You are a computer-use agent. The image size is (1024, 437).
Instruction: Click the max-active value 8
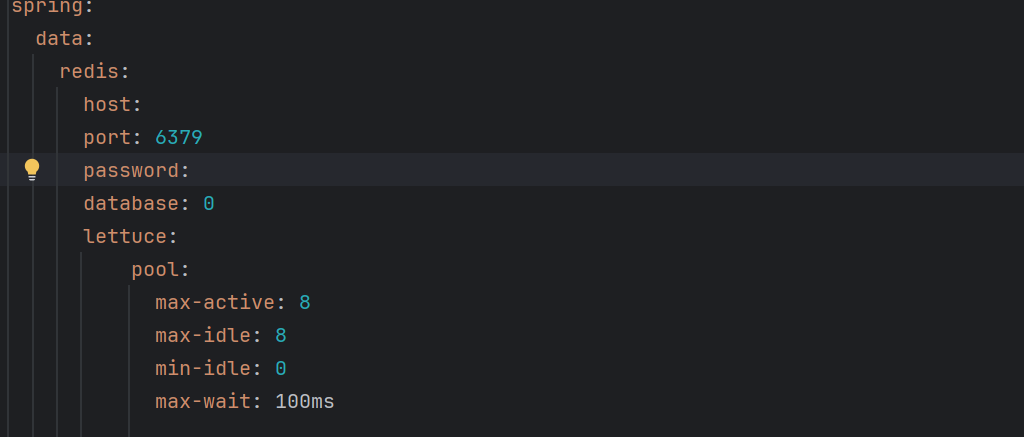[305, 302]
